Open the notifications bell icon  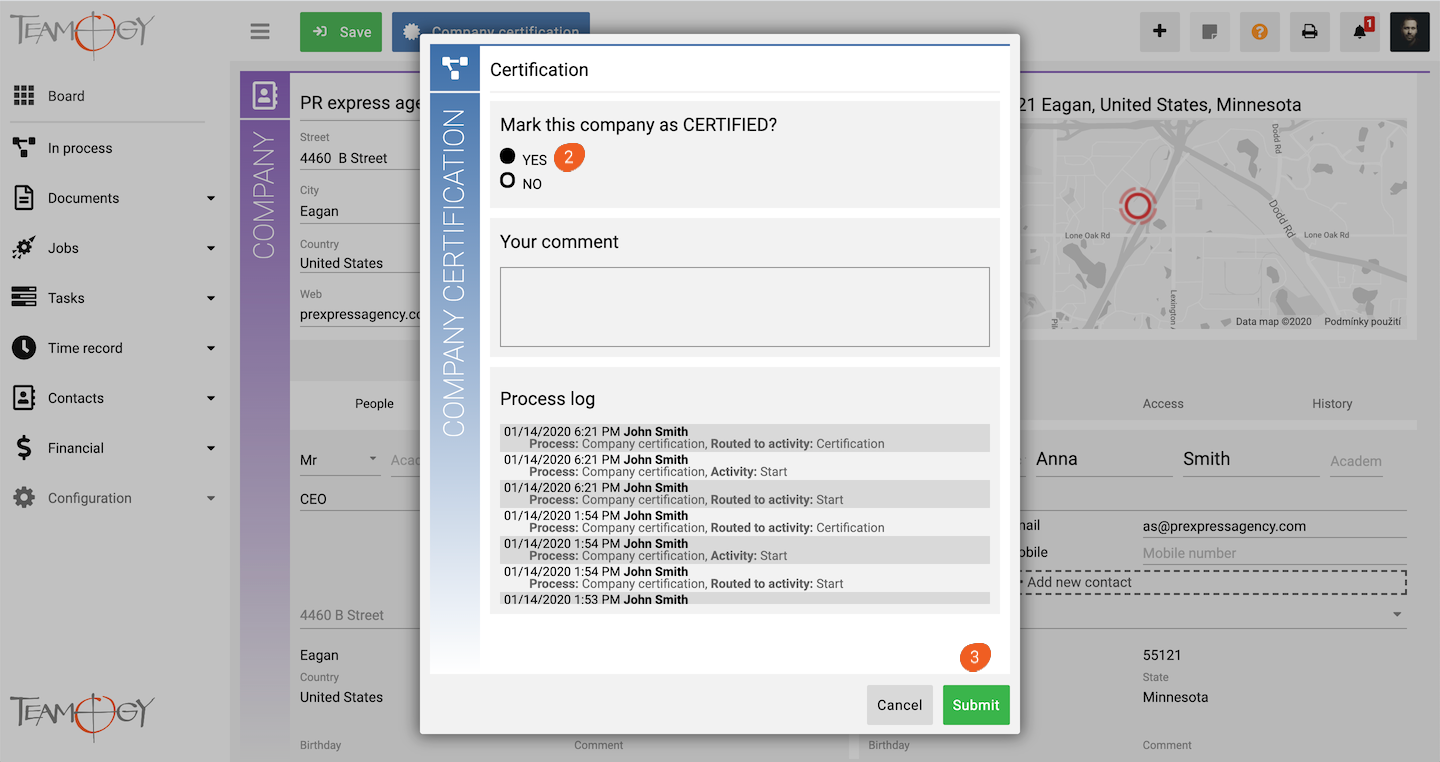coord(1360,32)
